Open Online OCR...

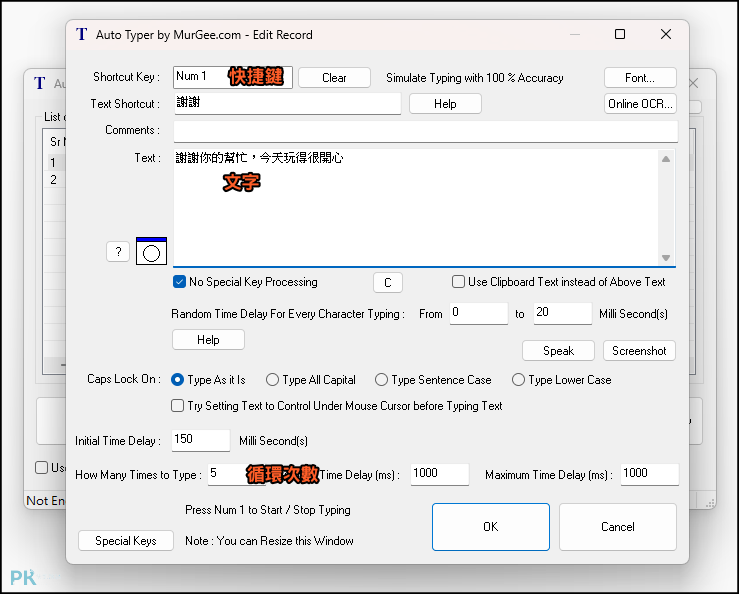pyautogui.click(x=640, y=104)
